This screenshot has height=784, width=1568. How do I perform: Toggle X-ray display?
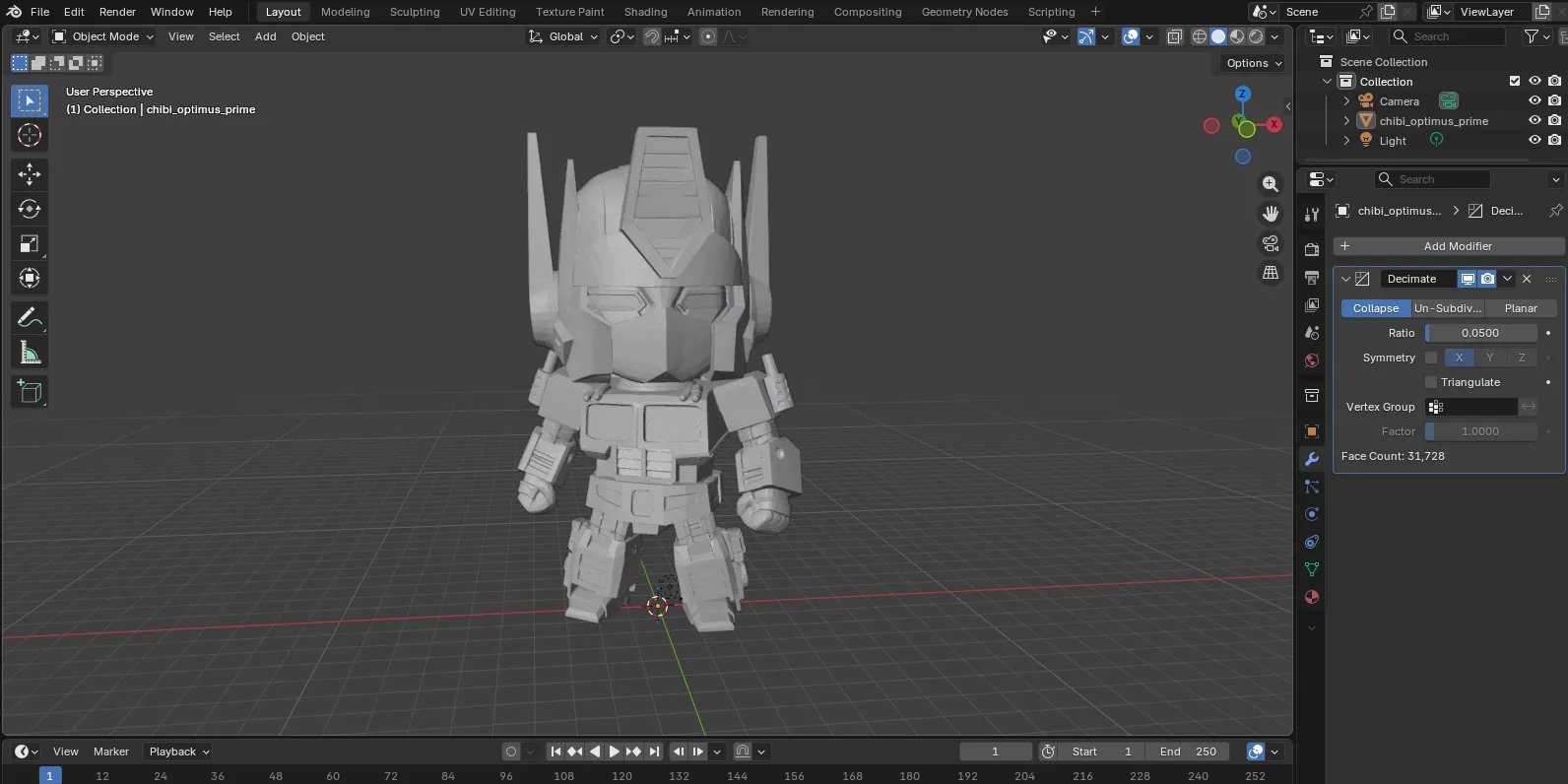pyautogui.click(x=1175, y=36)
